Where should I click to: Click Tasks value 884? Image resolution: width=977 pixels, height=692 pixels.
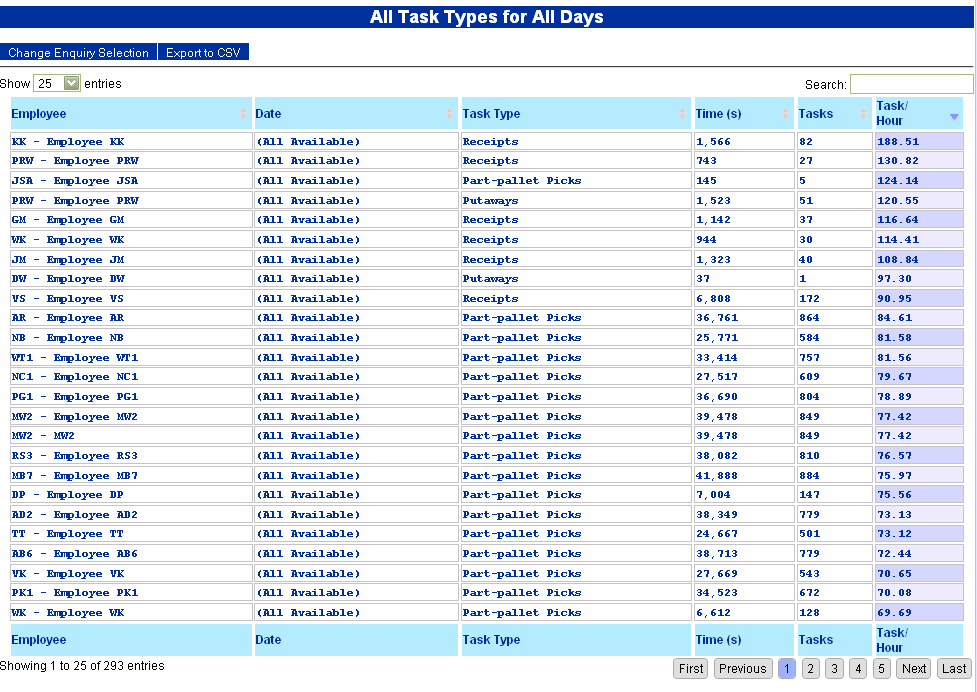(834, 475)
